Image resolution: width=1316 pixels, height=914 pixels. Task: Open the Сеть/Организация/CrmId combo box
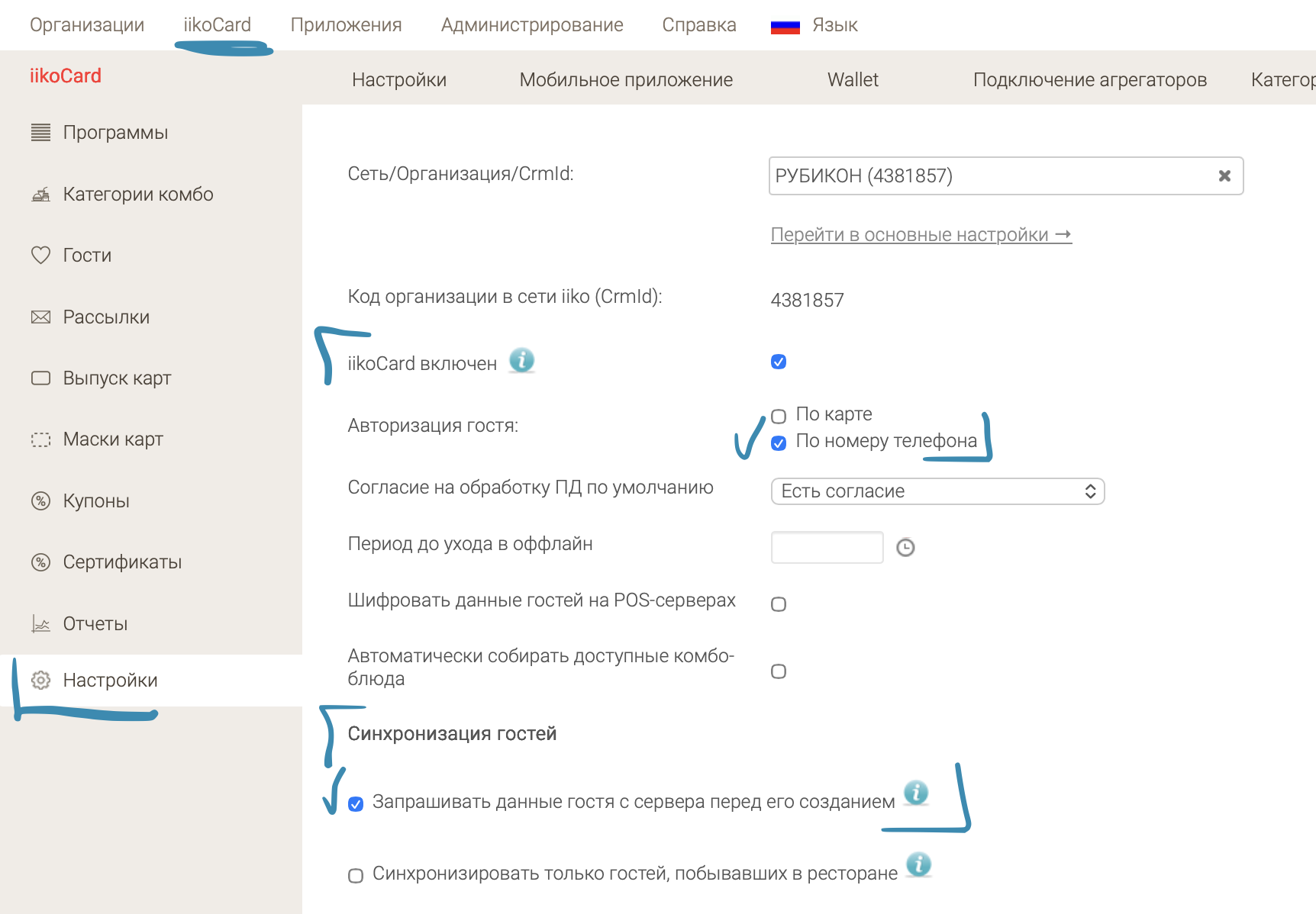pos(992,176)
